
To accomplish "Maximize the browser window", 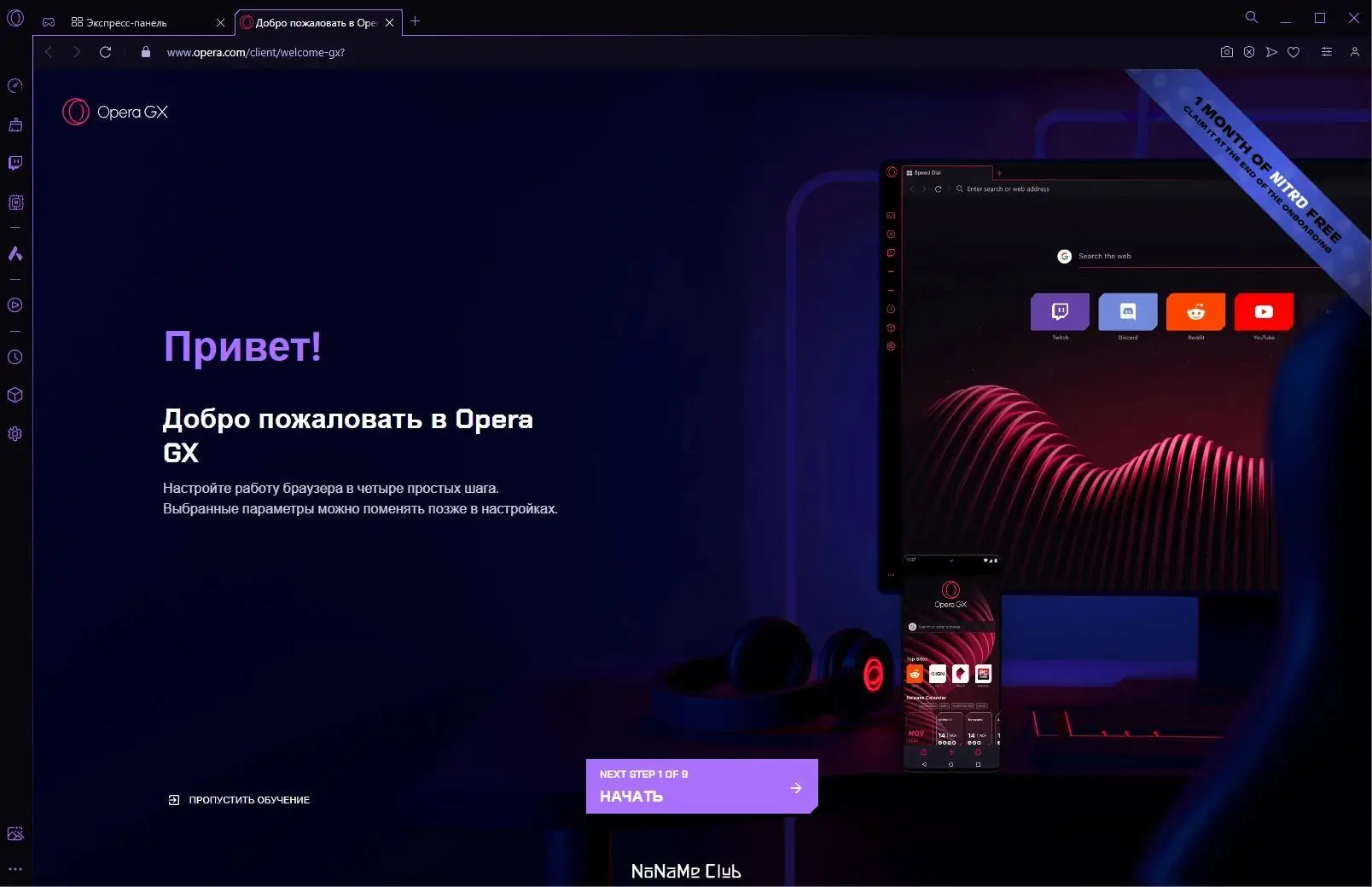I will 1320,18.
